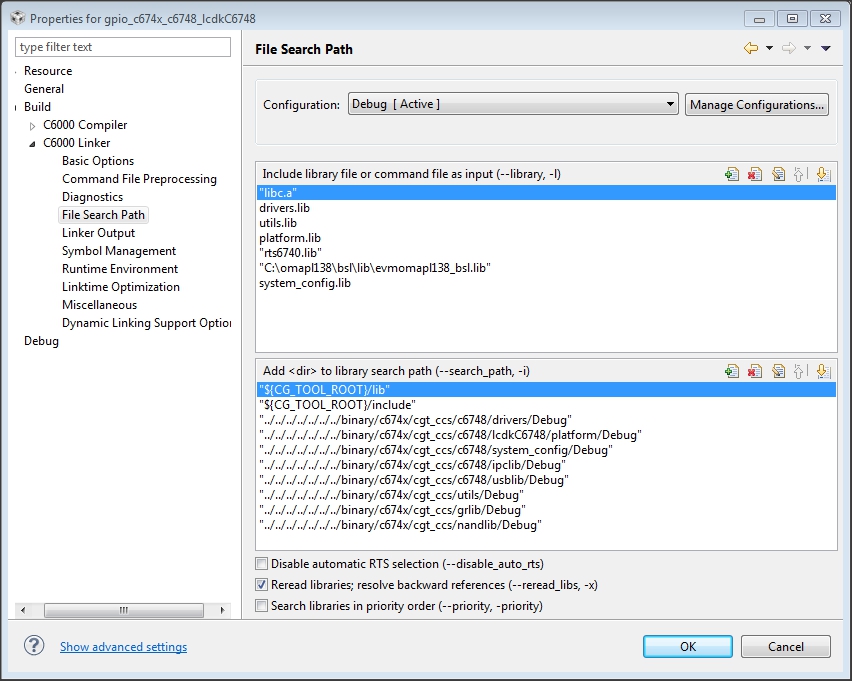This screenshot has height=681, width=852.
Task: Select the c6748/ipclib/Debug search path
Action: pyautogui.click(x=546, y=465)
